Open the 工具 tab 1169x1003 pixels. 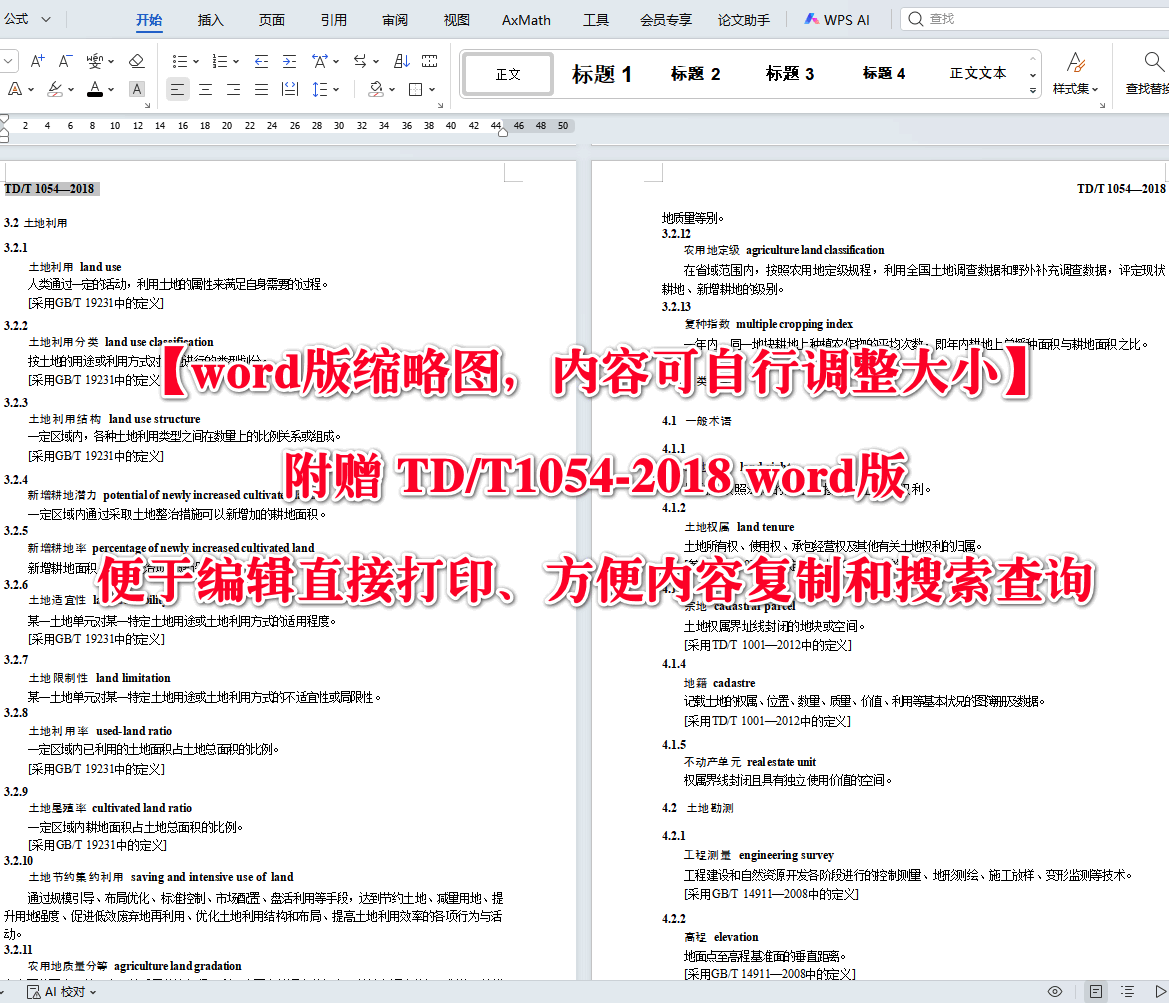[596, 20]
